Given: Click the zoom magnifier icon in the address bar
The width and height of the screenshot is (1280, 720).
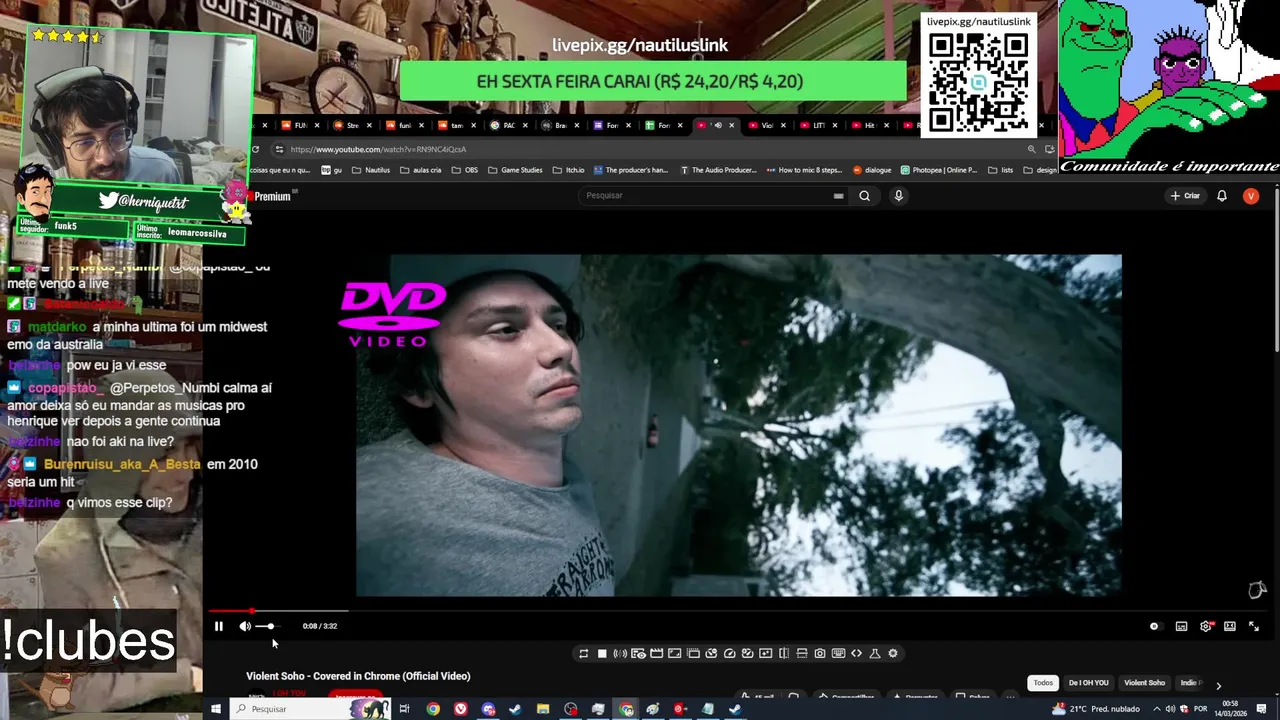Looking at the screenshot, I should 1031,150.
